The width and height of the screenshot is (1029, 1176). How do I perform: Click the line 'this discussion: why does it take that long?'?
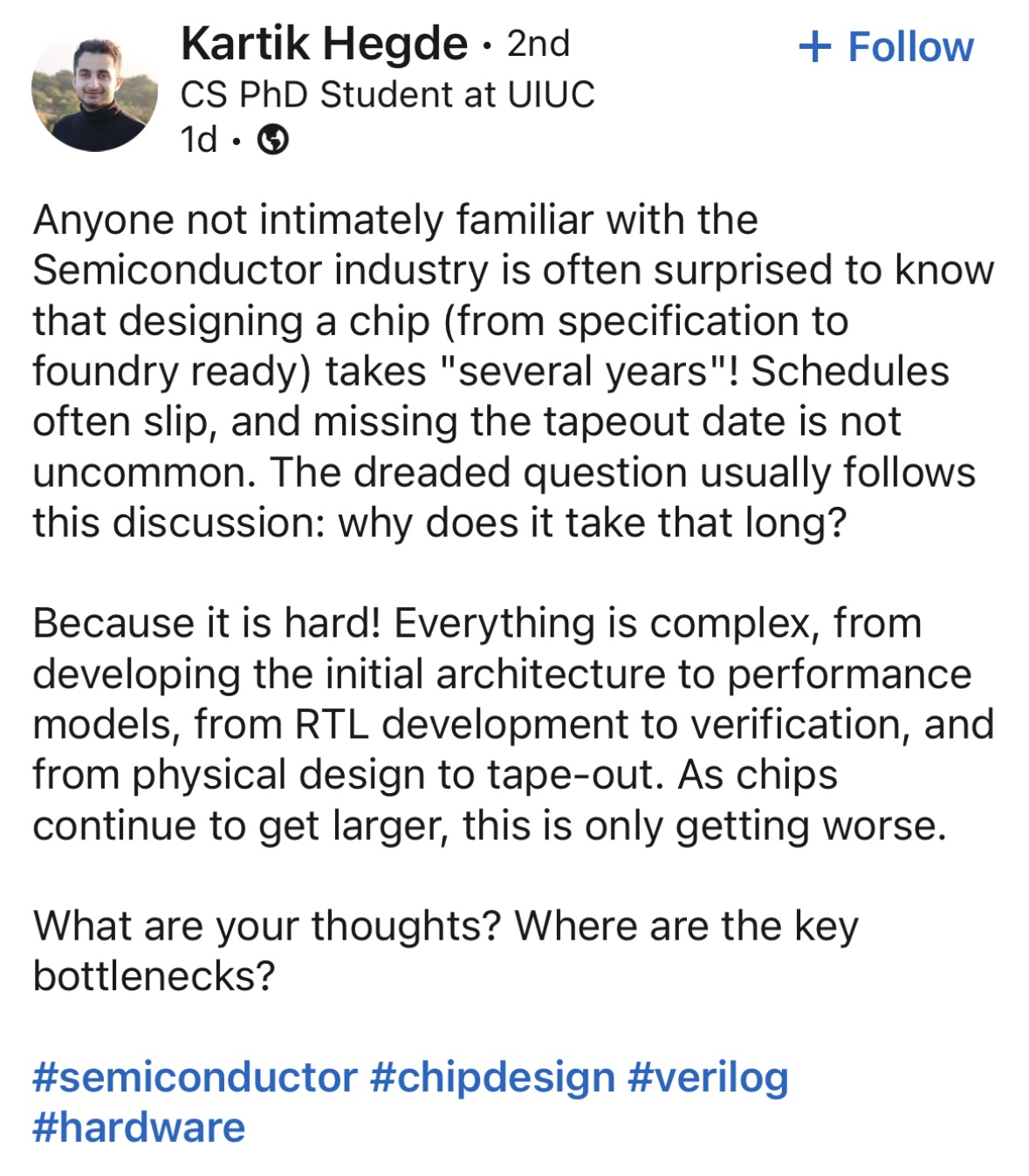pos(440,523)
